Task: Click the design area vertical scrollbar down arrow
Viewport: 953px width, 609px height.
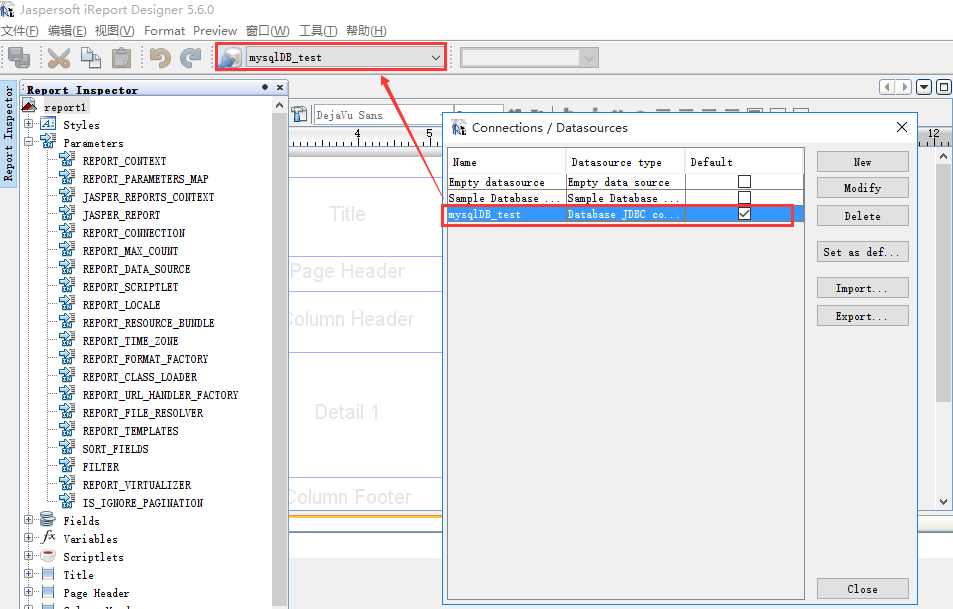Action: tap(943, 502)
